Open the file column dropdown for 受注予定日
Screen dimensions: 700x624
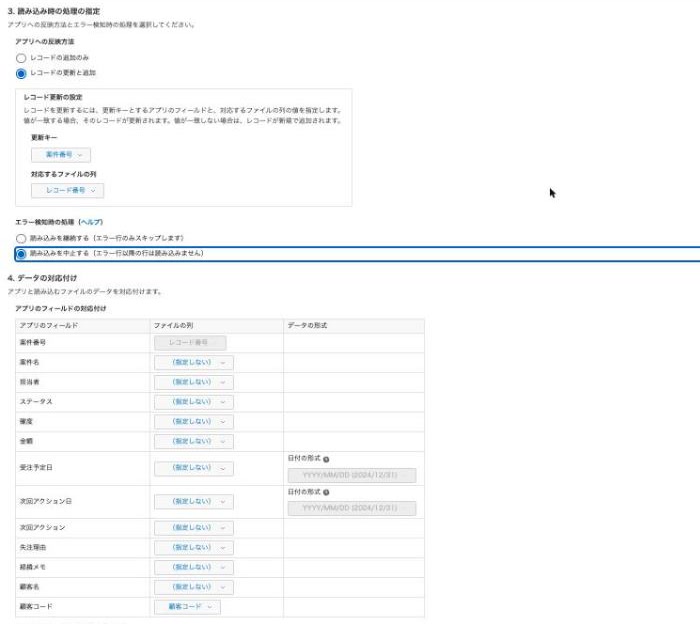pos(194,468)
